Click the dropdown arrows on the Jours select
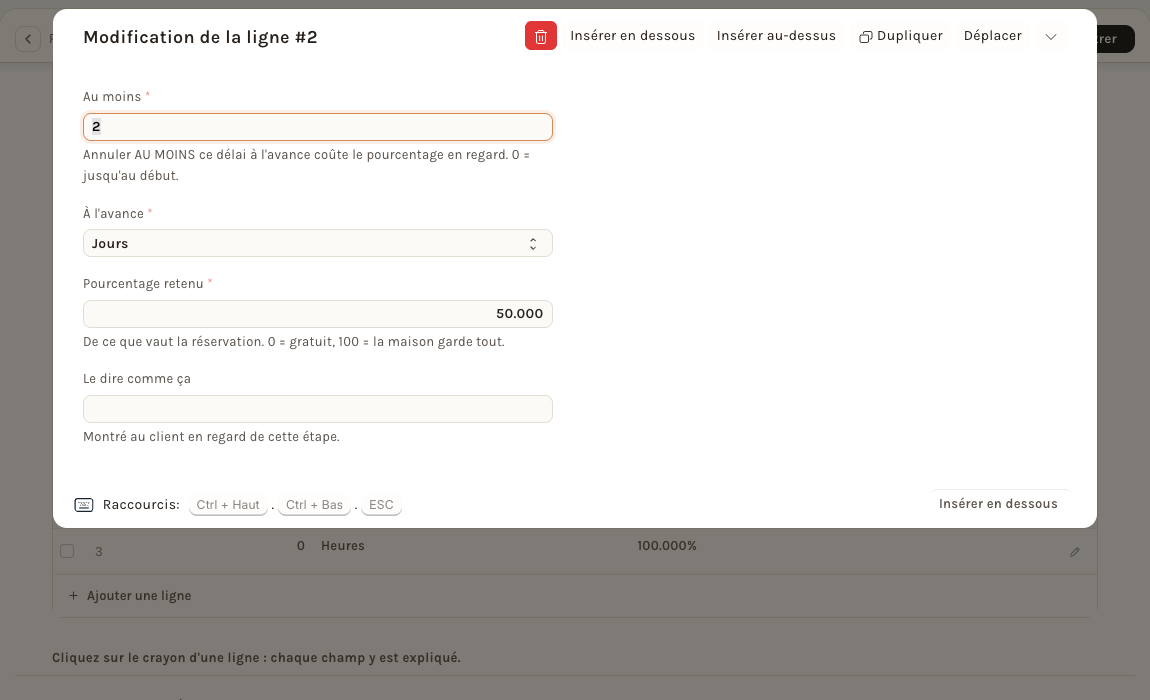The height and width of the screenshot is (700, 1150). (533, 244)
